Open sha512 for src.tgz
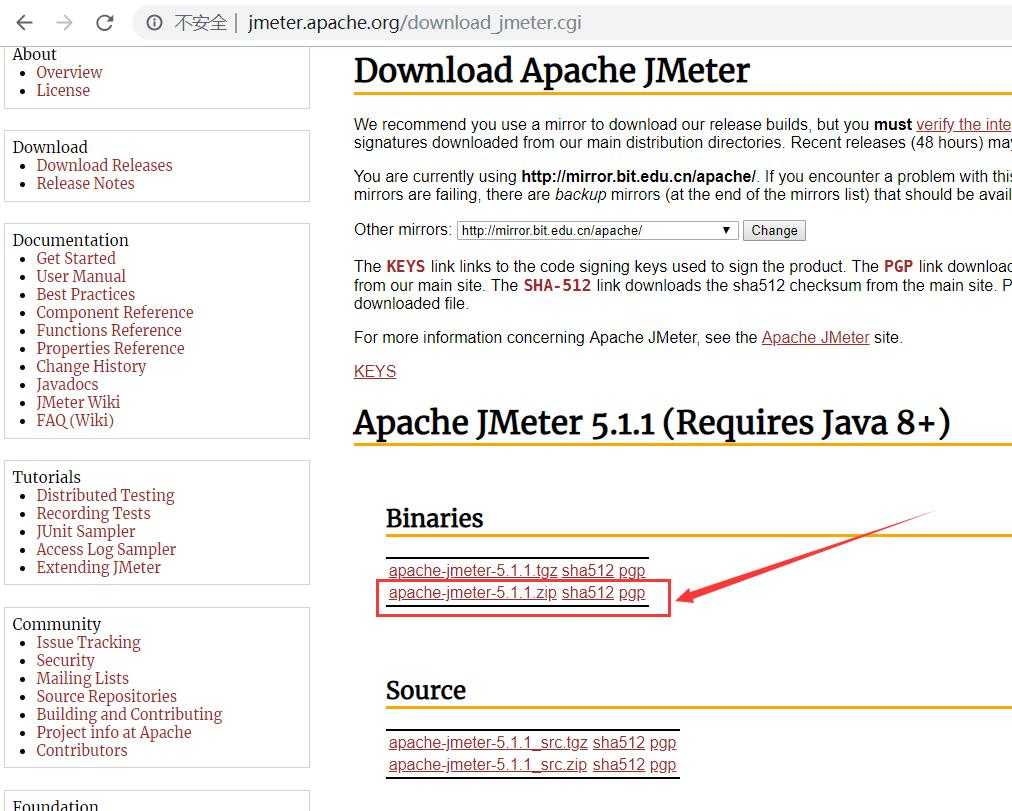1012x811 pixels. coord(619,743)
